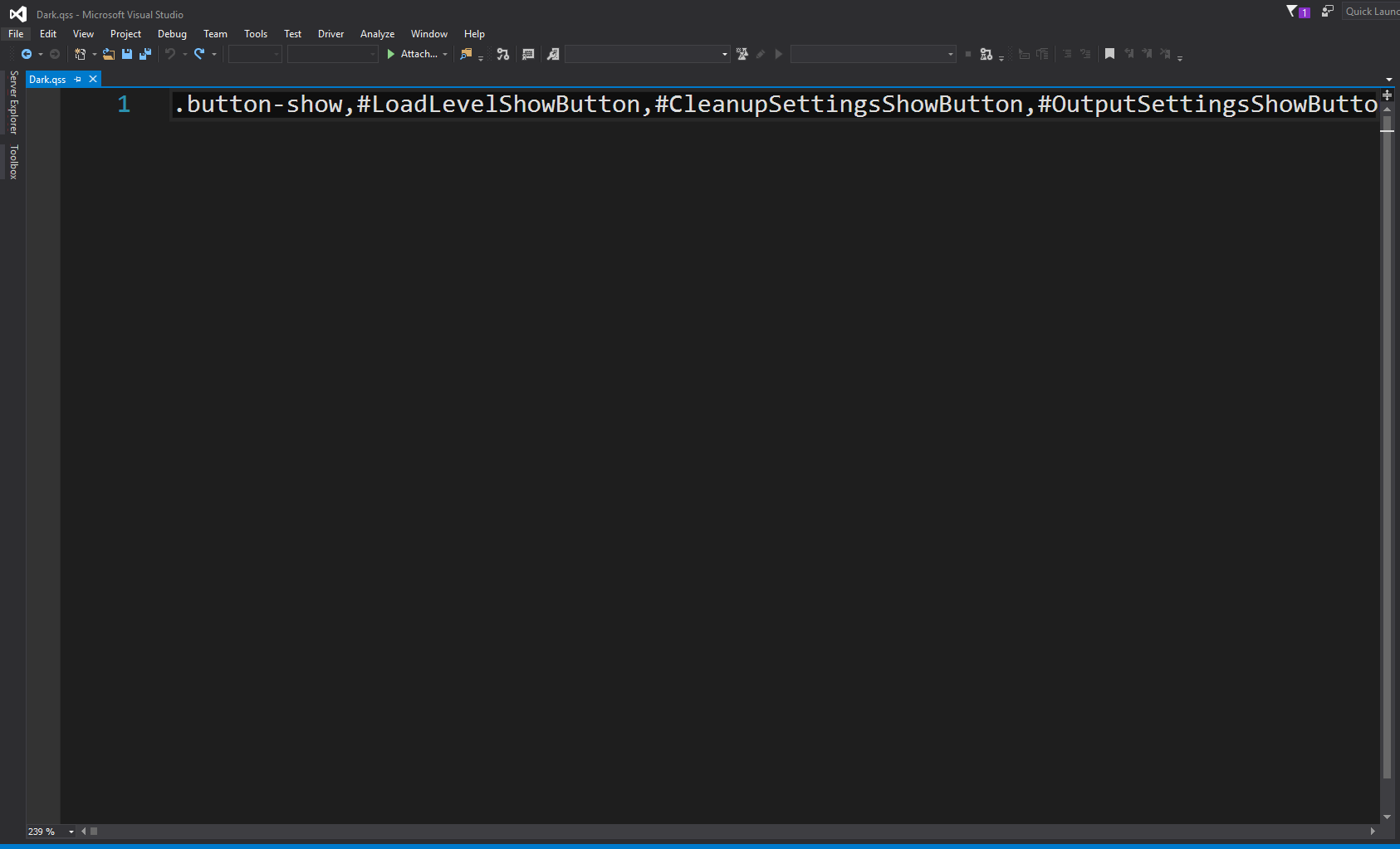
Task: Click the Navigate Forward icon
Action: [x=55, y=54]
